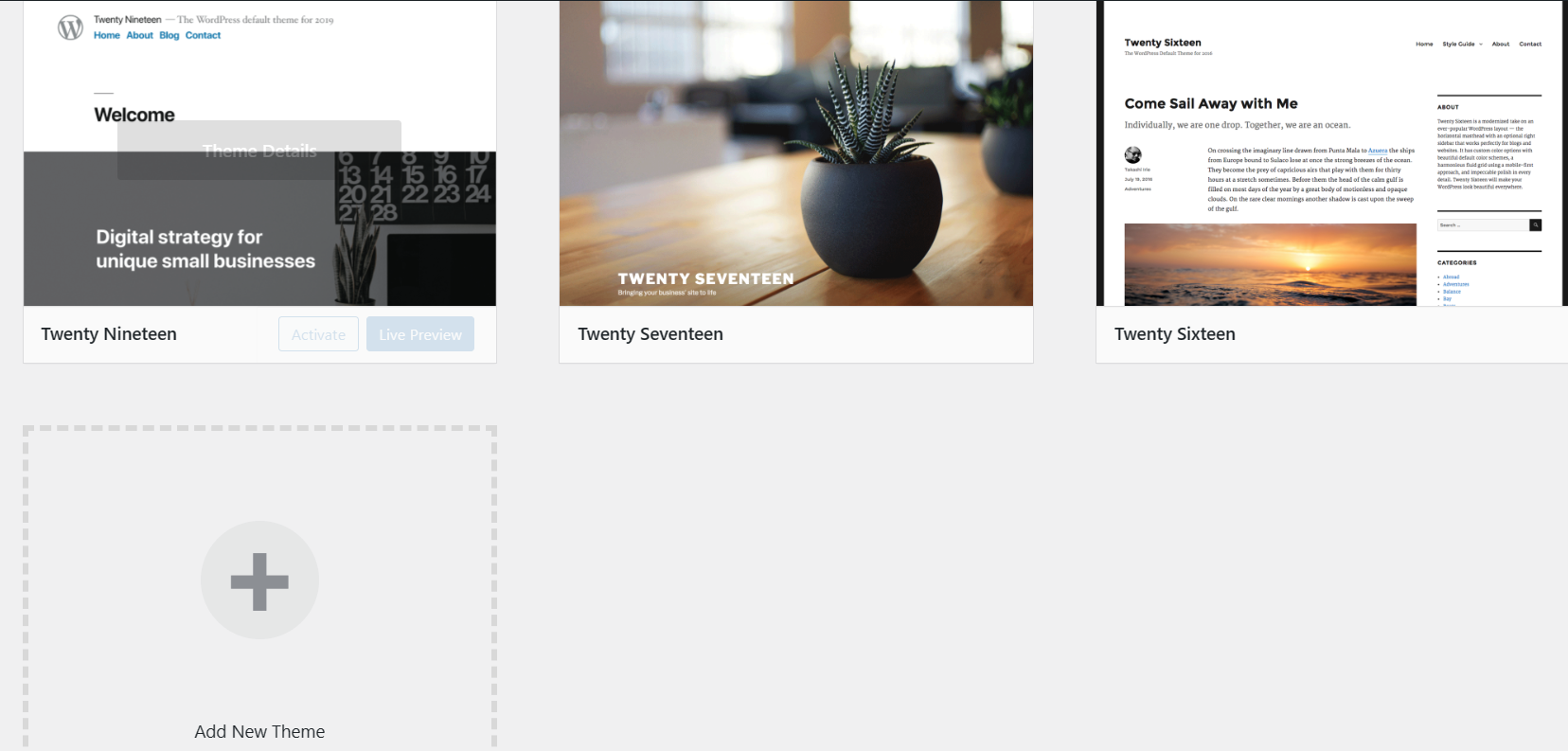Click the search button icon in Twenty Sixteen sidebar
This screenshot has height=751, width=1568.
pyautogui.click(x=1535, y=225)
